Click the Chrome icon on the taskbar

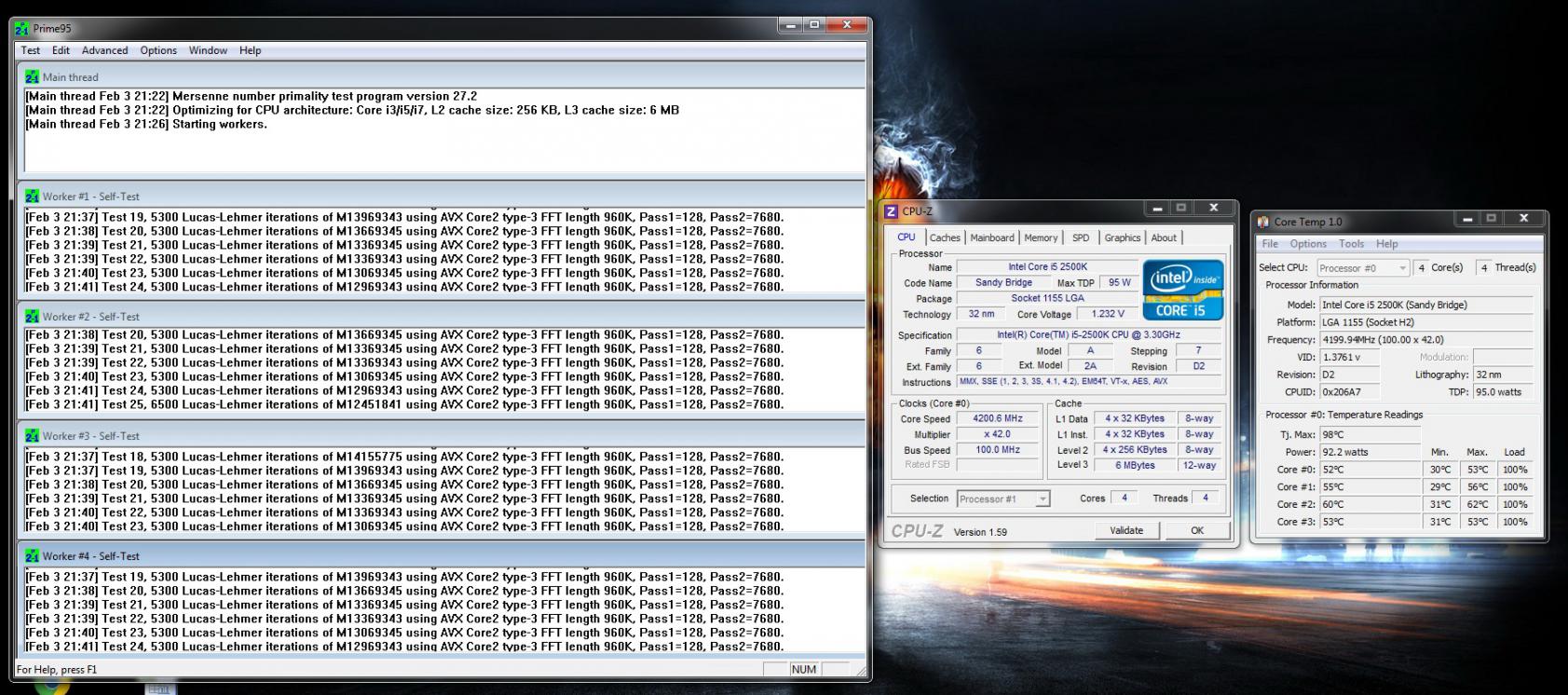click(53, 688)
